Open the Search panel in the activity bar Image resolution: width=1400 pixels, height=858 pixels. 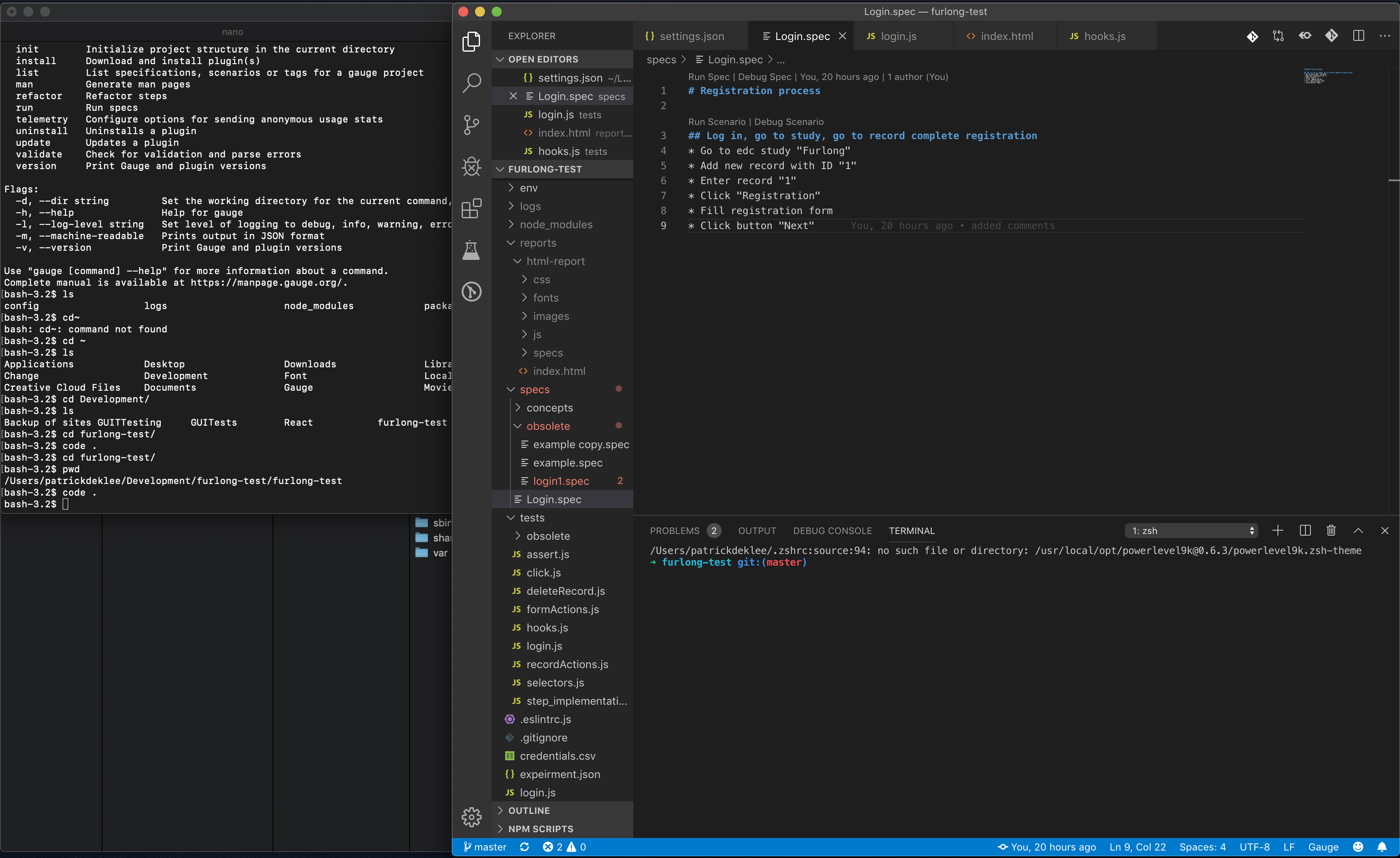click(472, 82)
